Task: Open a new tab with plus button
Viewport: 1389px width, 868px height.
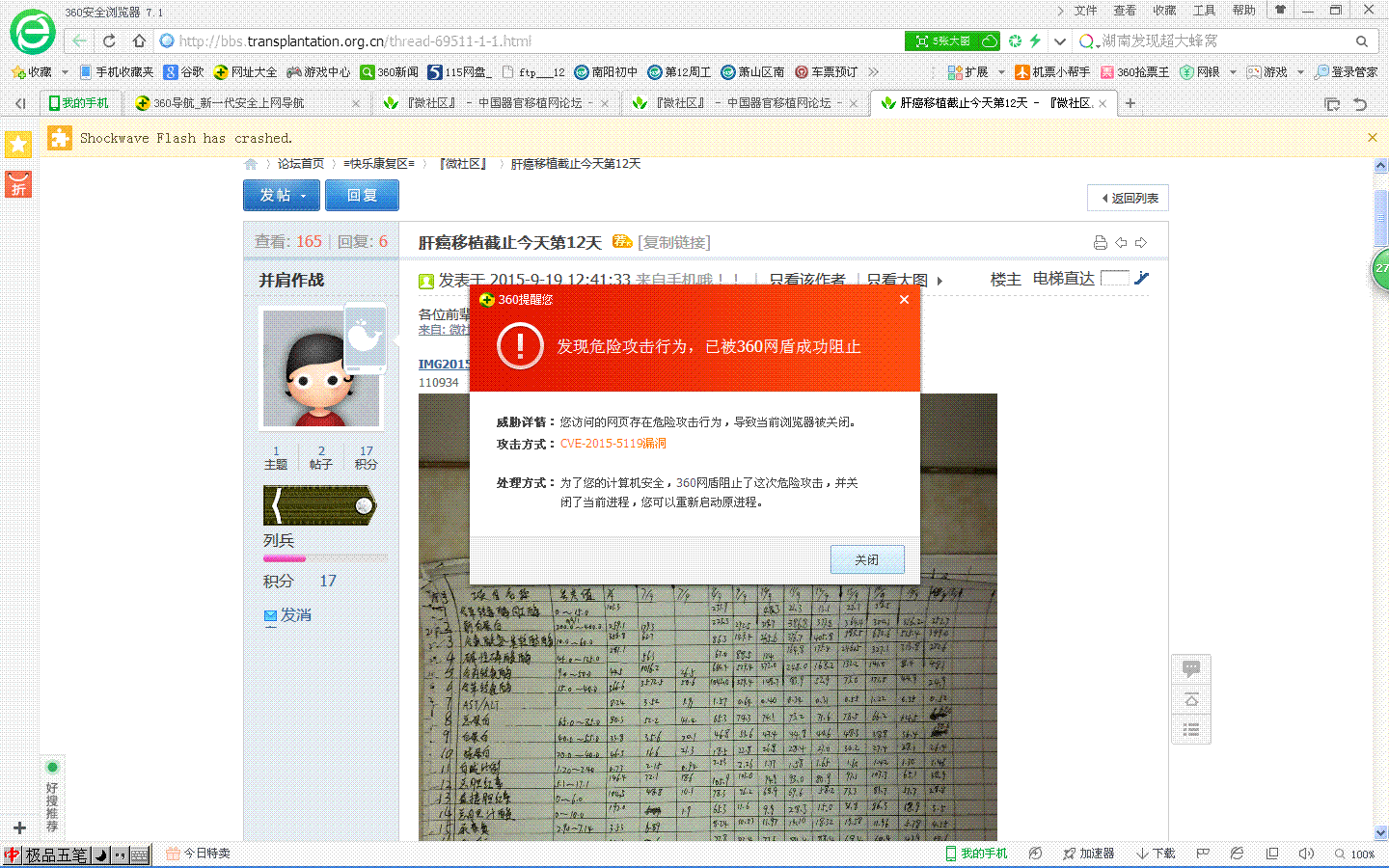Action: click(x=1130, y=103)
